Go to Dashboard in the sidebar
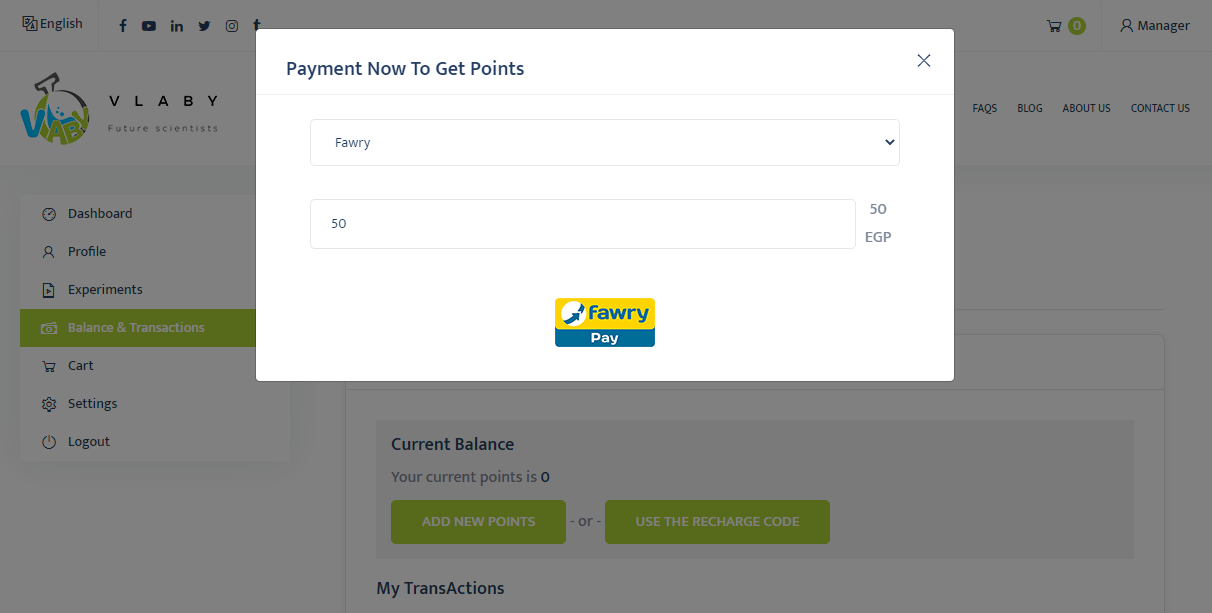 [100, 214]
